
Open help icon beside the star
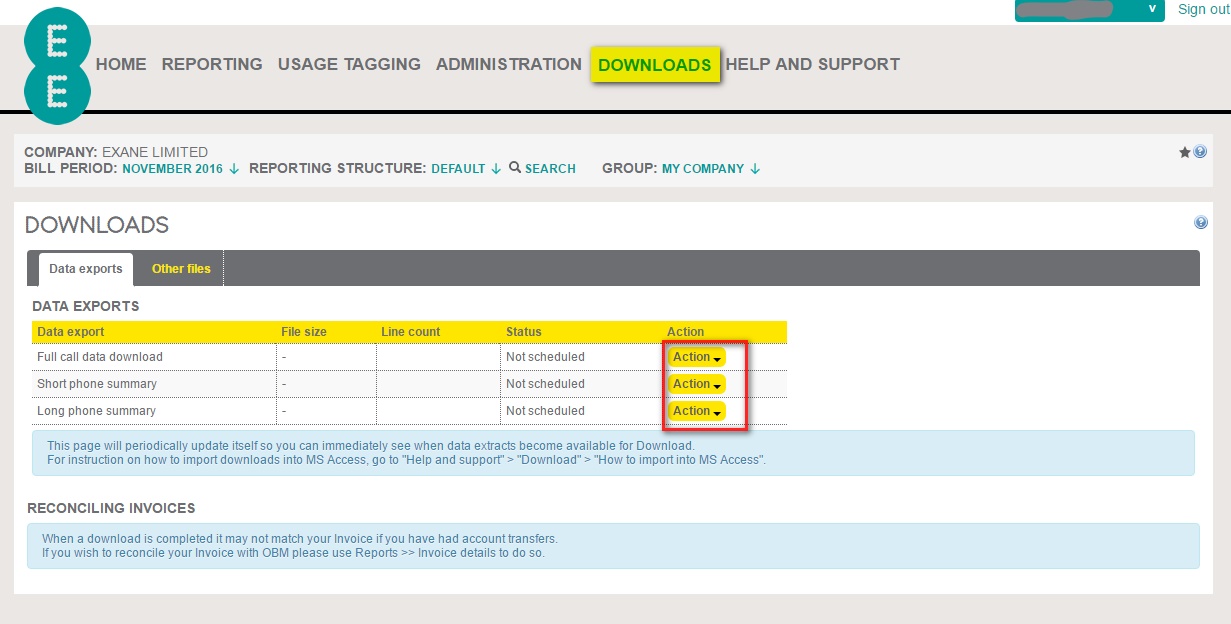coord(1200,152)
